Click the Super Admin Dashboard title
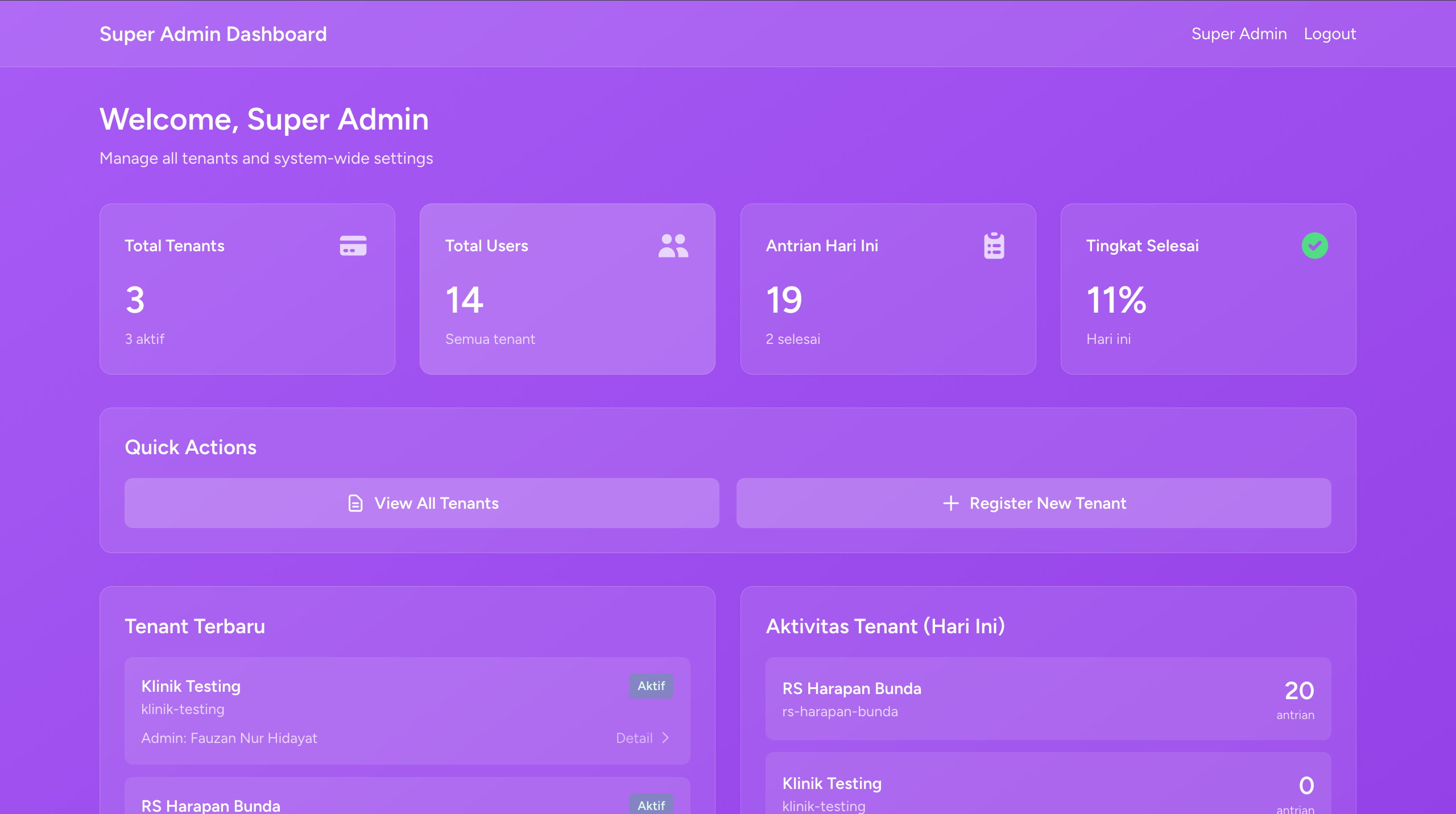The width and height of the screenshot is (1456, 814). point(213,34)
